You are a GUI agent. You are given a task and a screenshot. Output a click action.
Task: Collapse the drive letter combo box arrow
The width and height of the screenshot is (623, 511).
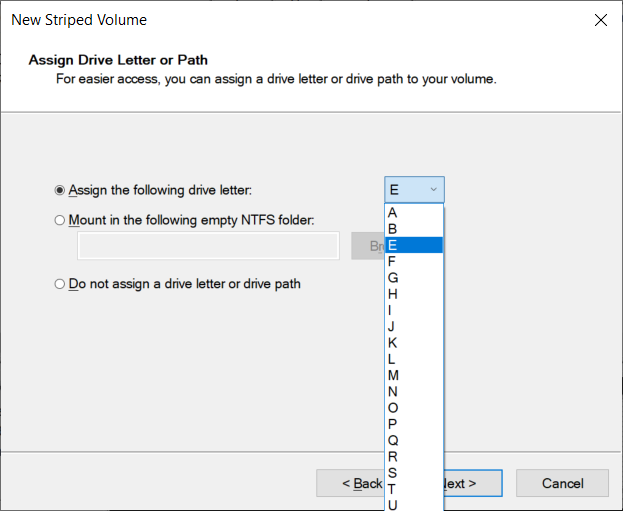tap(433, 190)
